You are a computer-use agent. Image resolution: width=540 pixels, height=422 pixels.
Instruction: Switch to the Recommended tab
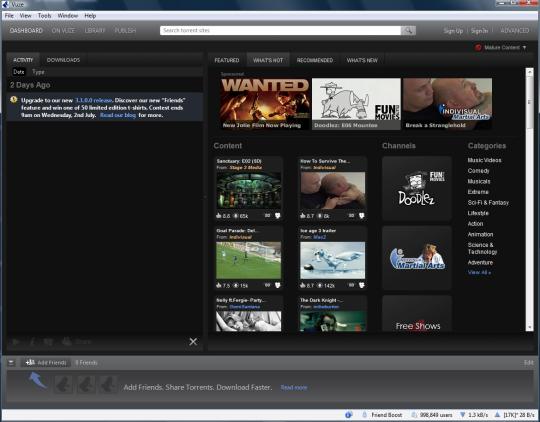315,60
